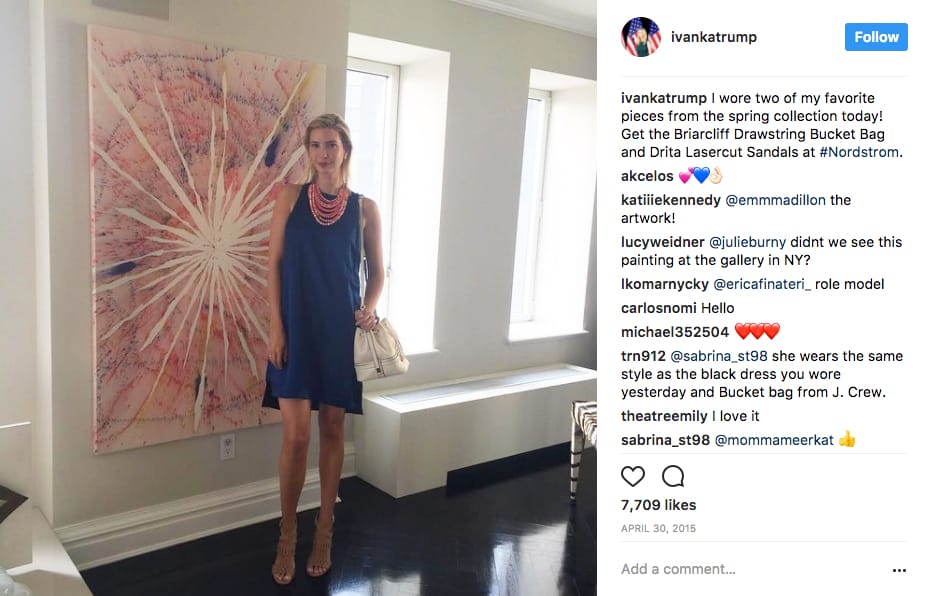Click the Follow button
Viewport: 930px width, 596px height.
tap(876, 37)
